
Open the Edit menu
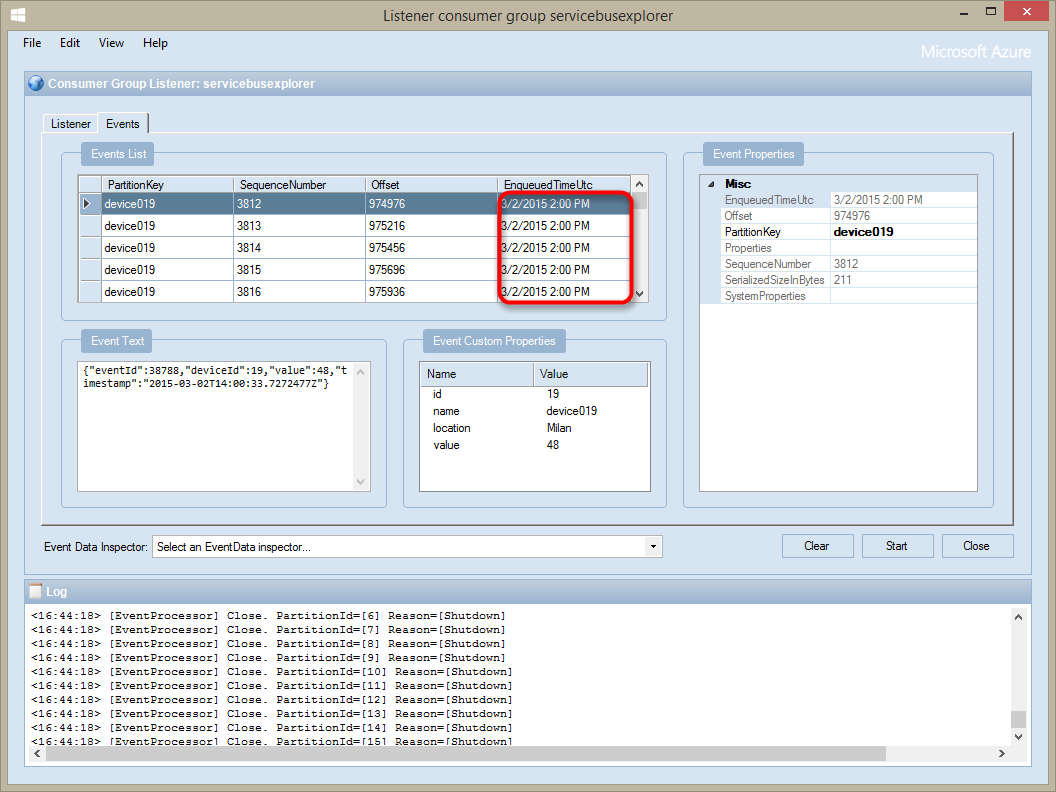coord(69,43)
